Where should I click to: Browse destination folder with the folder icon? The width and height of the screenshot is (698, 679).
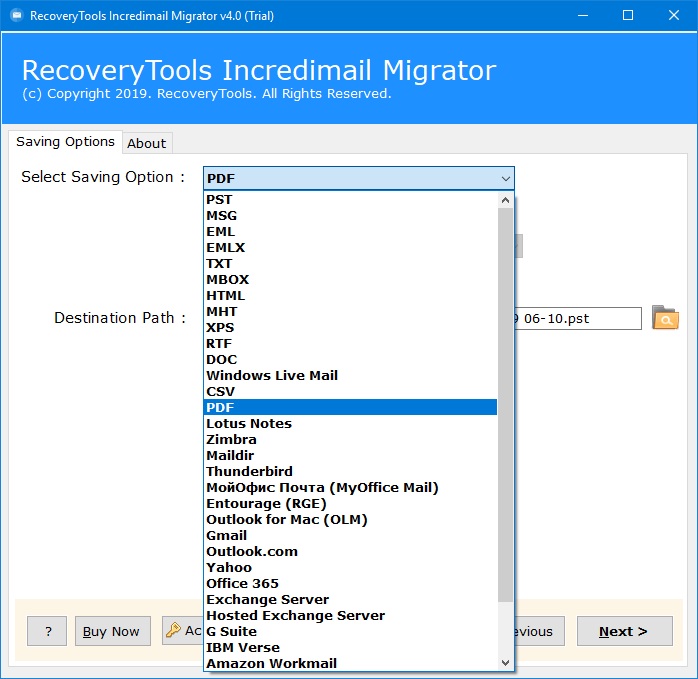(665, 318)
